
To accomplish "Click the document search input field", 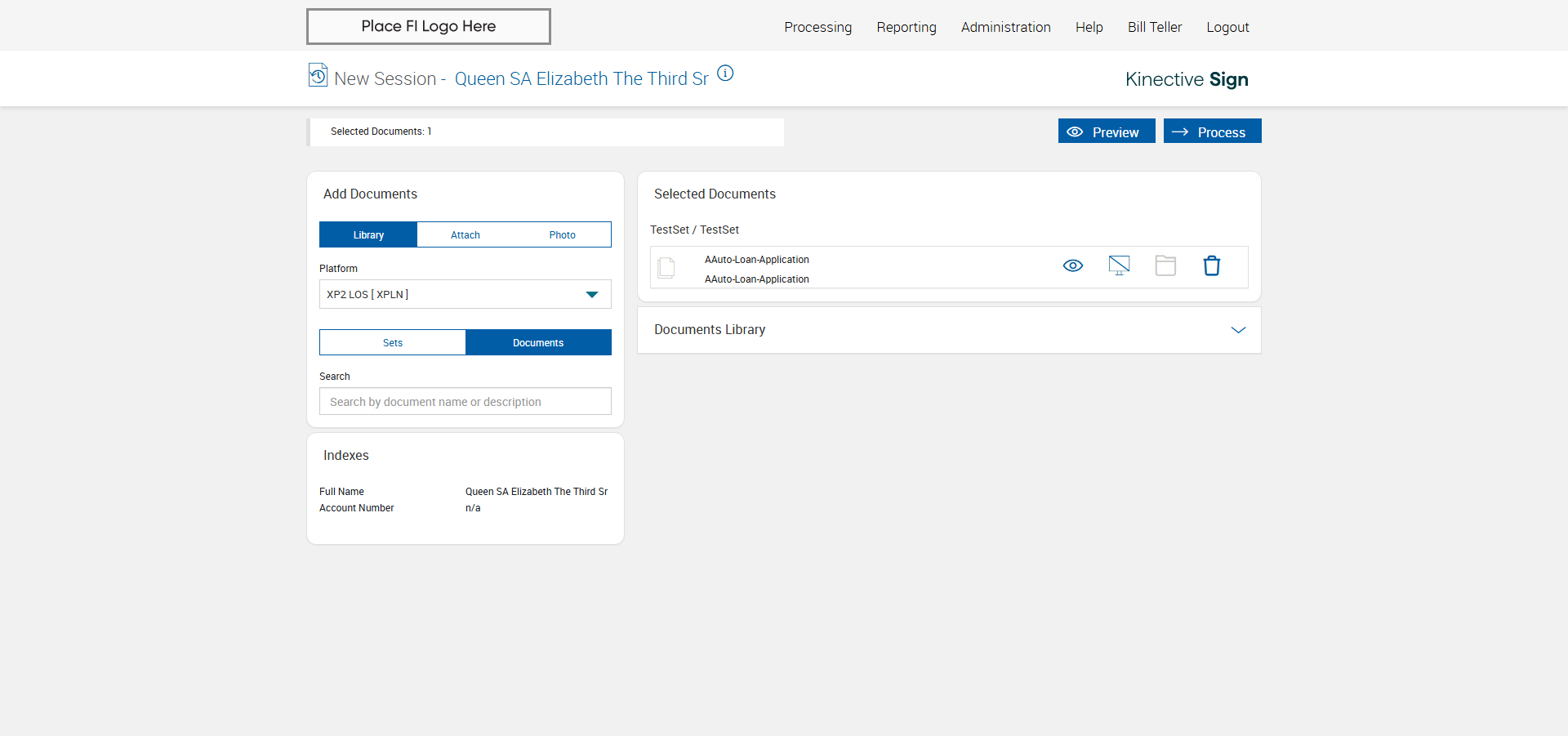I will (465, 401).
